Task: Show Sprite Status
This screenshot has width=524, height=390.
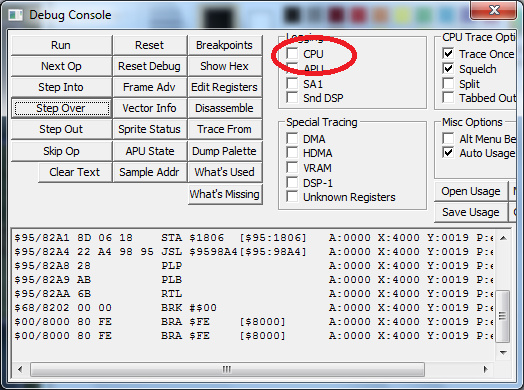Action: (x=149, y=129)
